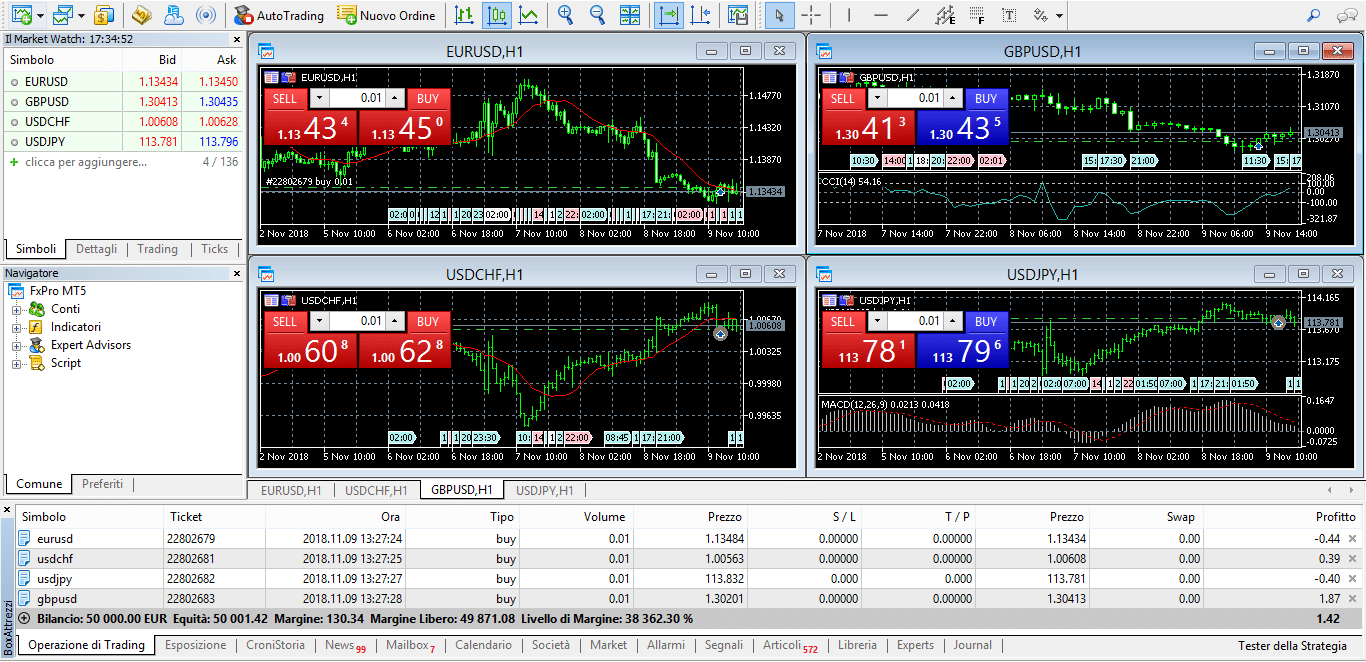Select USDJPY row in Market Watch
1366x662 pixels.
[x=123, y=141]
